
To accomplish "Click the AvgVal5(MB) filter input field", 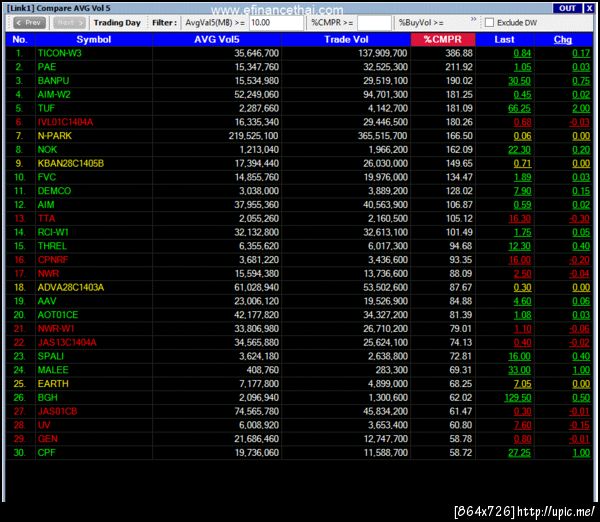I will pyautogui.click(x=276, y=23).
